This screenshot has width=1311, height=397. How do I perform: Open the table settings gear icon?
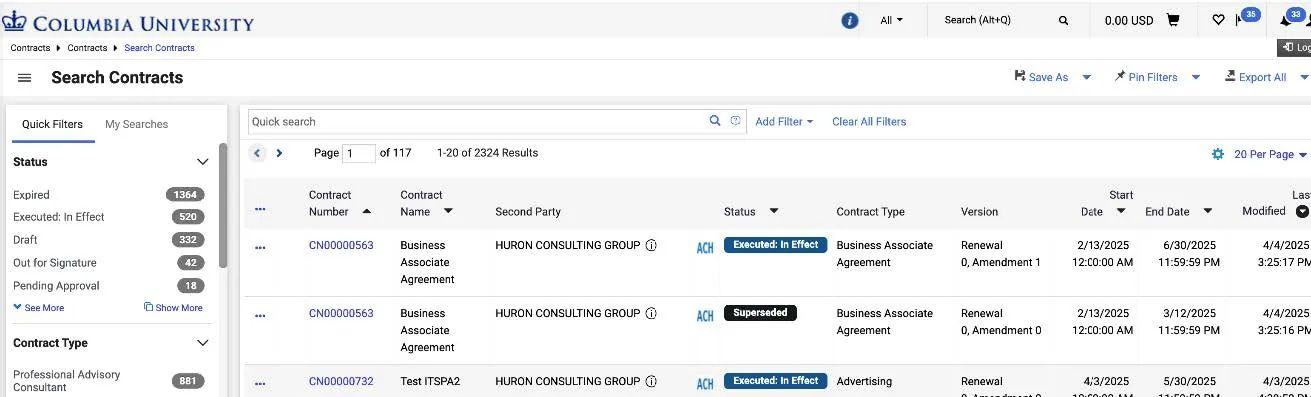(x=1218, y=154)
